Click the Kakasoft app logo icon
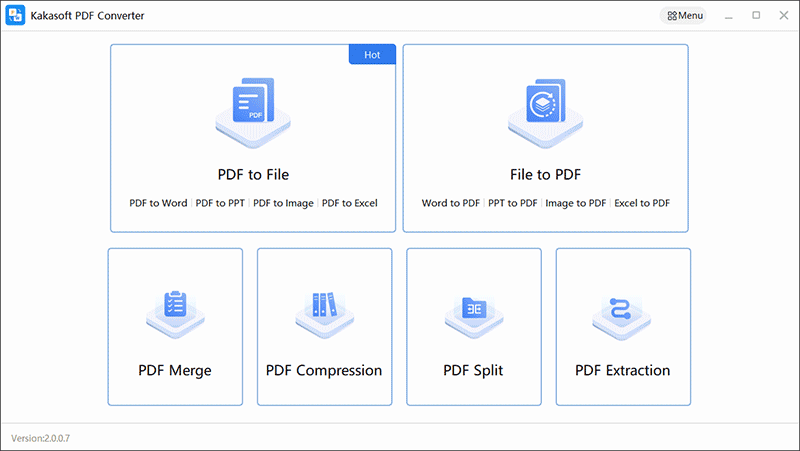Image resolution: width=800 pixels, height=451 pixels. [15, 15]
